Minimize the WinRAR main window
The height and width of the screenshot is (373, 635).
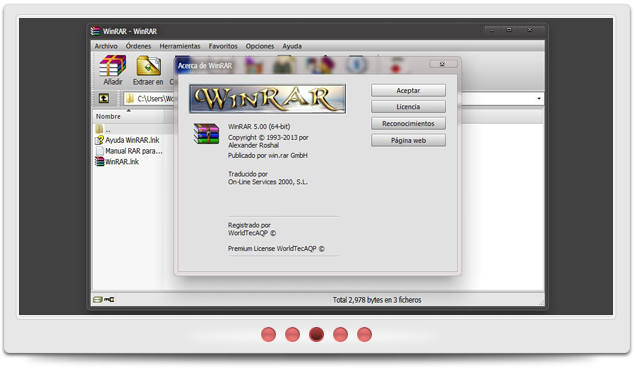492,30
